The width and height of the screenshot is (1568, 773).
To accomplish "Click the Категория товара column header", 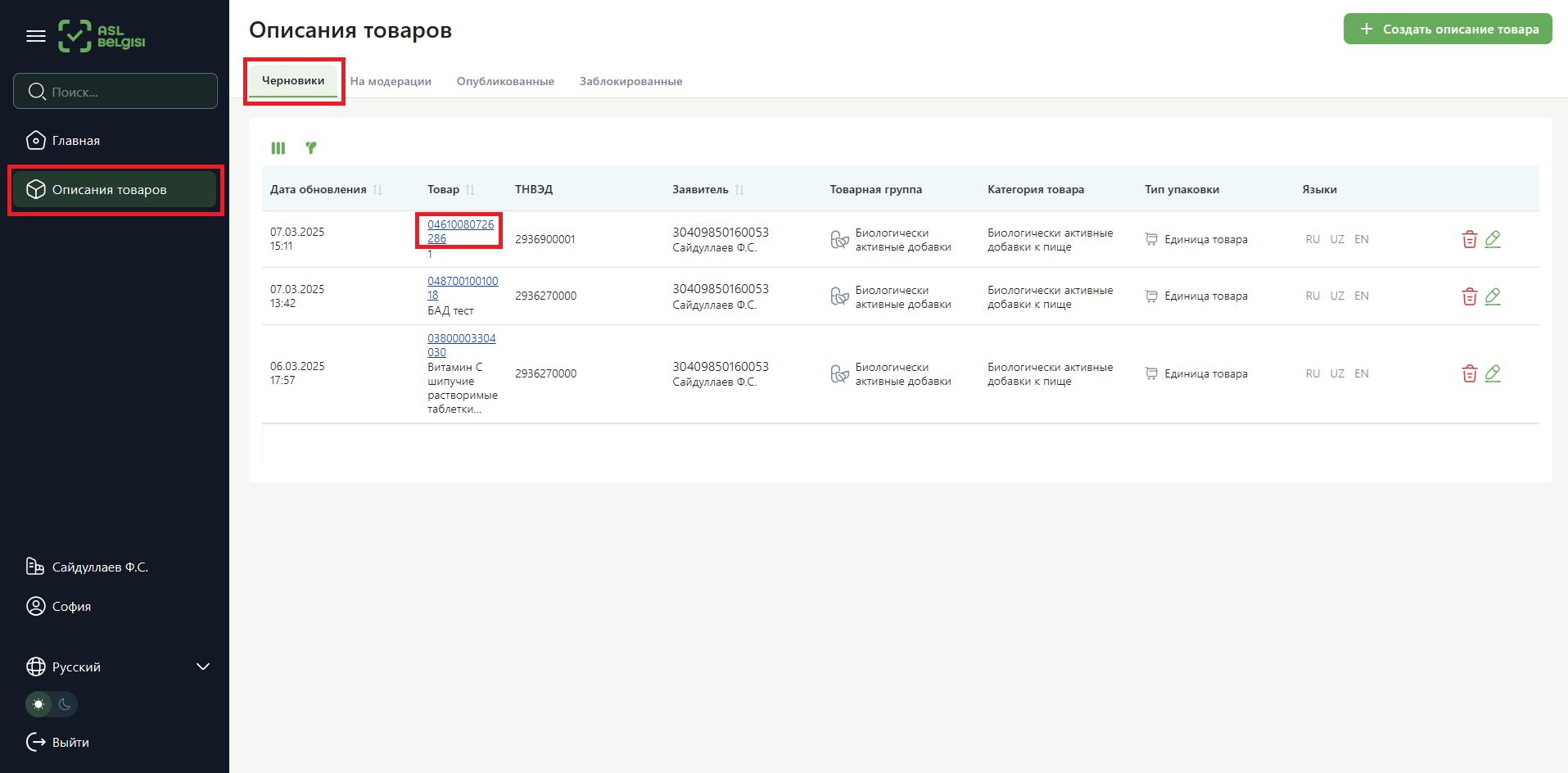I will pos(1036,189).
